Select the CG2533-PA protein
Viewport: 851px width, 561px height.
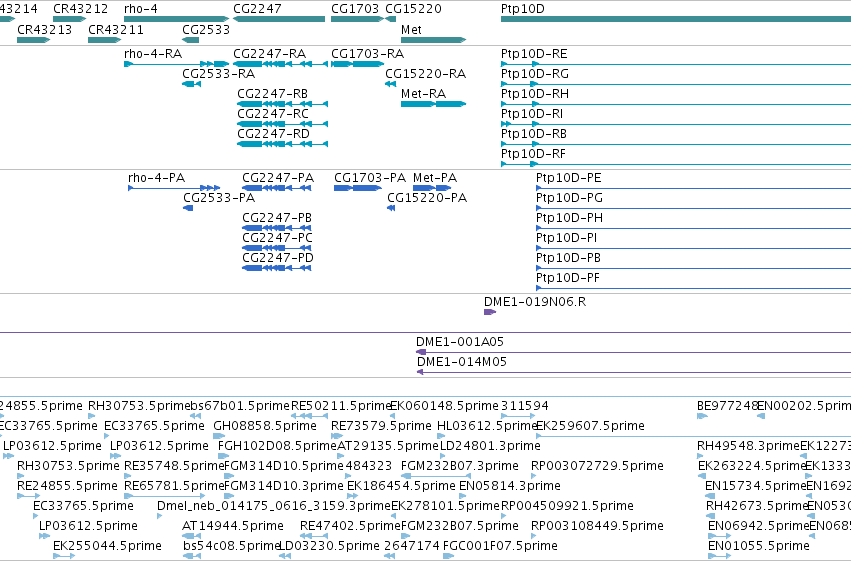coord(188,208)
